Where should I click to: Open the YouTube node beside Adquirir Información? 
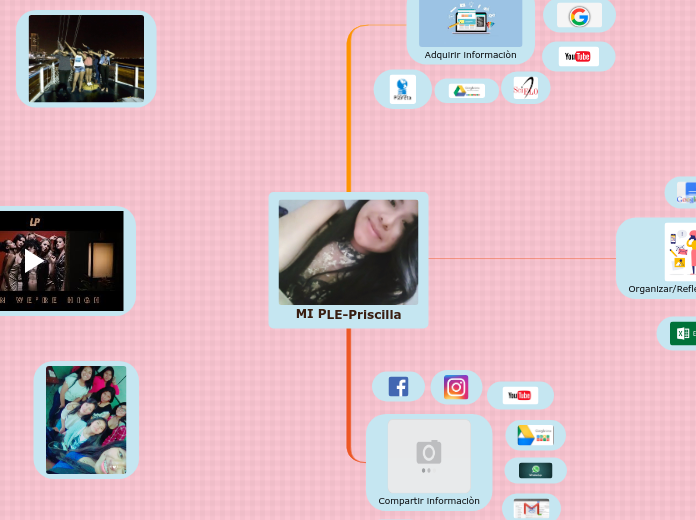578,56
